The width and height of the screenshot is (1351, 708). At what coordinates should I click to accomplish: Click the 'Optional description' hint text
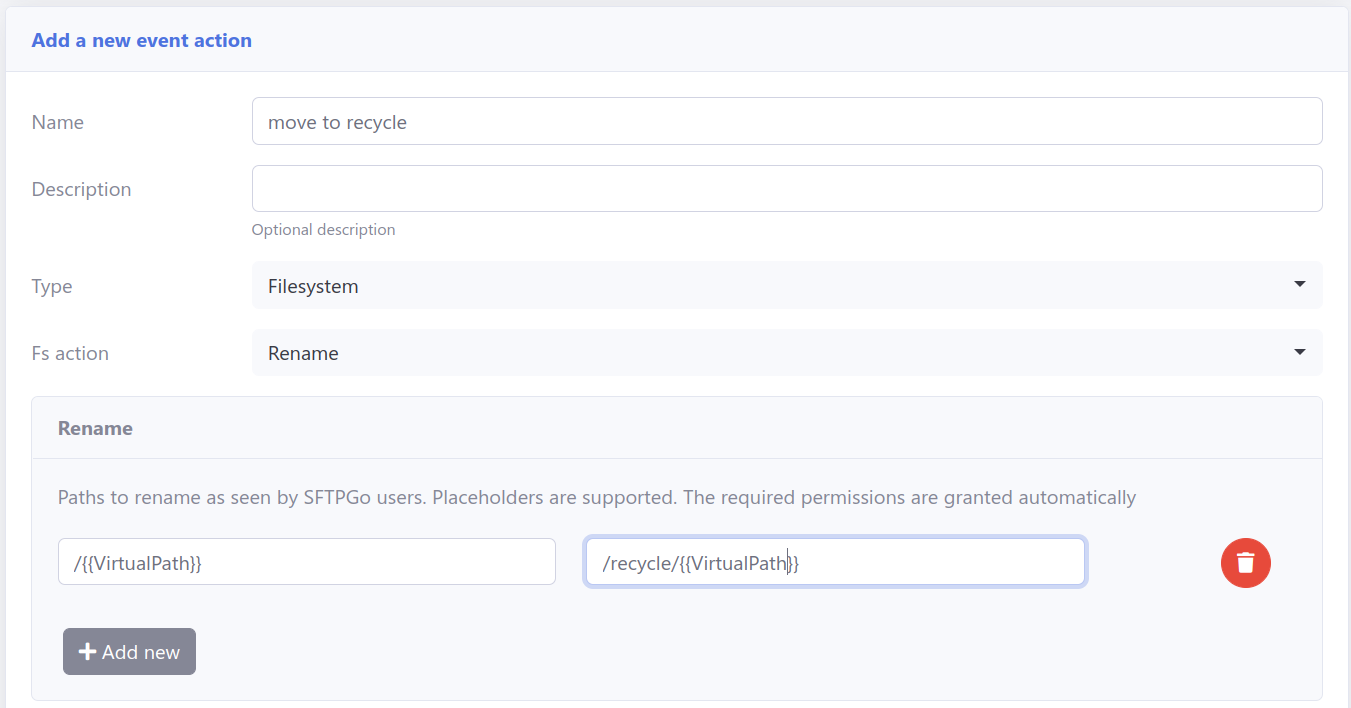point(323,230)
